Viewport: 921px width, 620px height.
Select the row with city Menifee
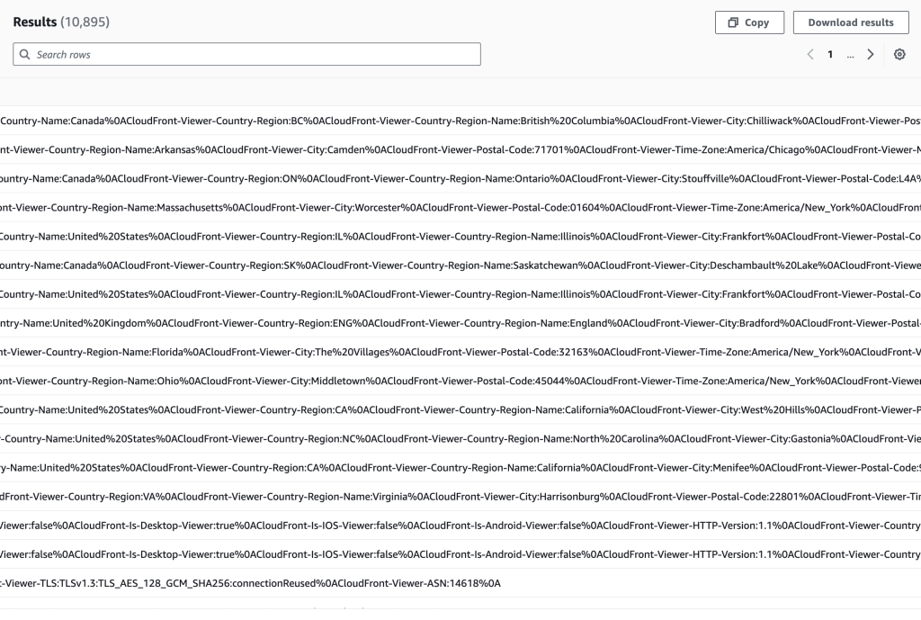click(460, 467)
